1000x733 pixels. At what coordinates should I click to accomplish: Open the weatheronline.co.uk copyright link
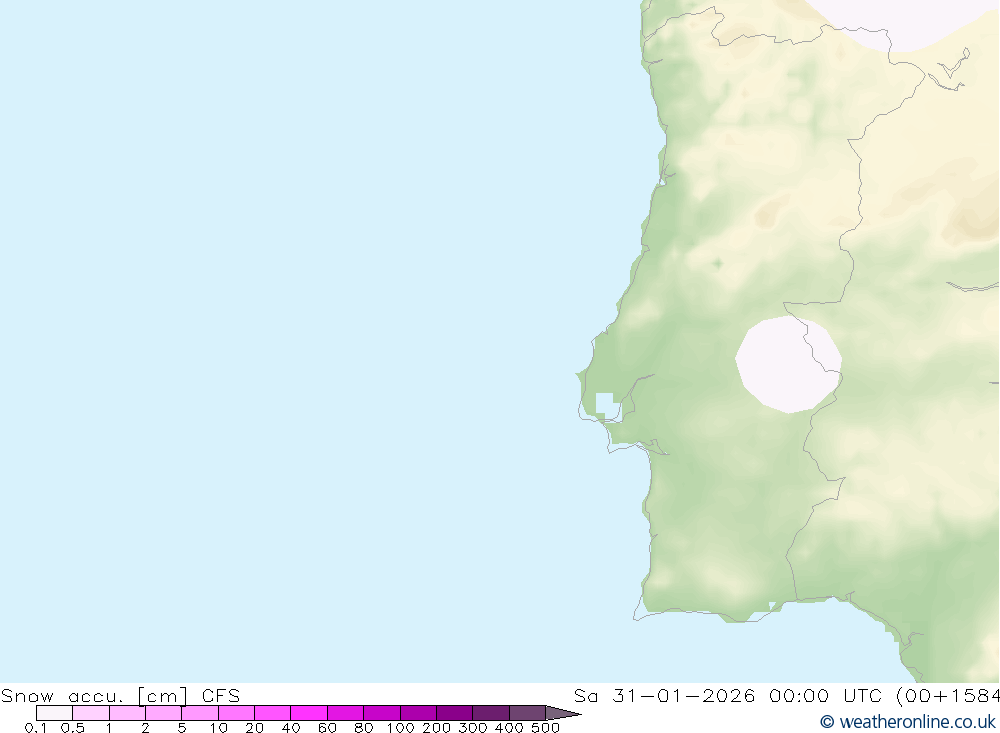point(908,722)
